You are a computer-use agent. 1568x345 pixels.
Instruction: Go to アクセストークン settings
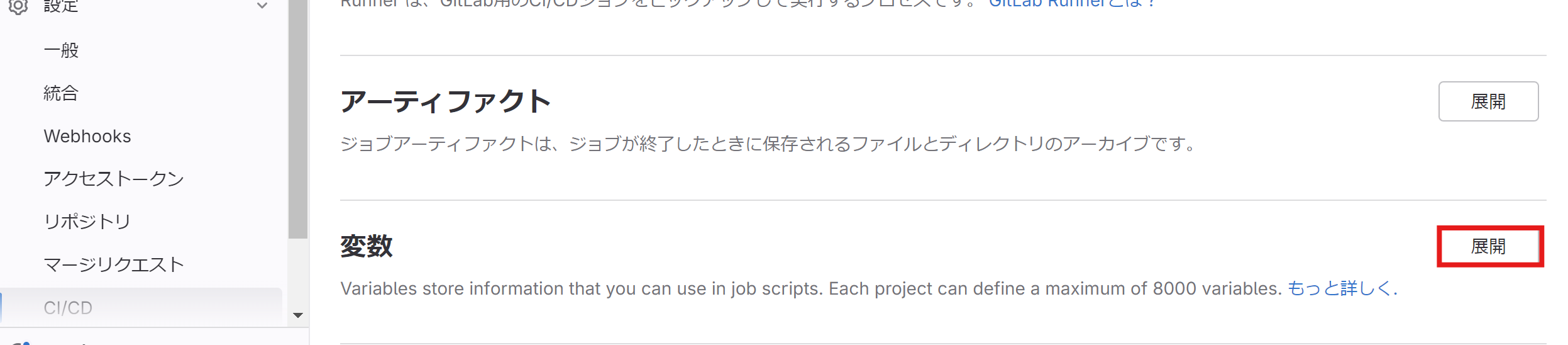[114, 179]
